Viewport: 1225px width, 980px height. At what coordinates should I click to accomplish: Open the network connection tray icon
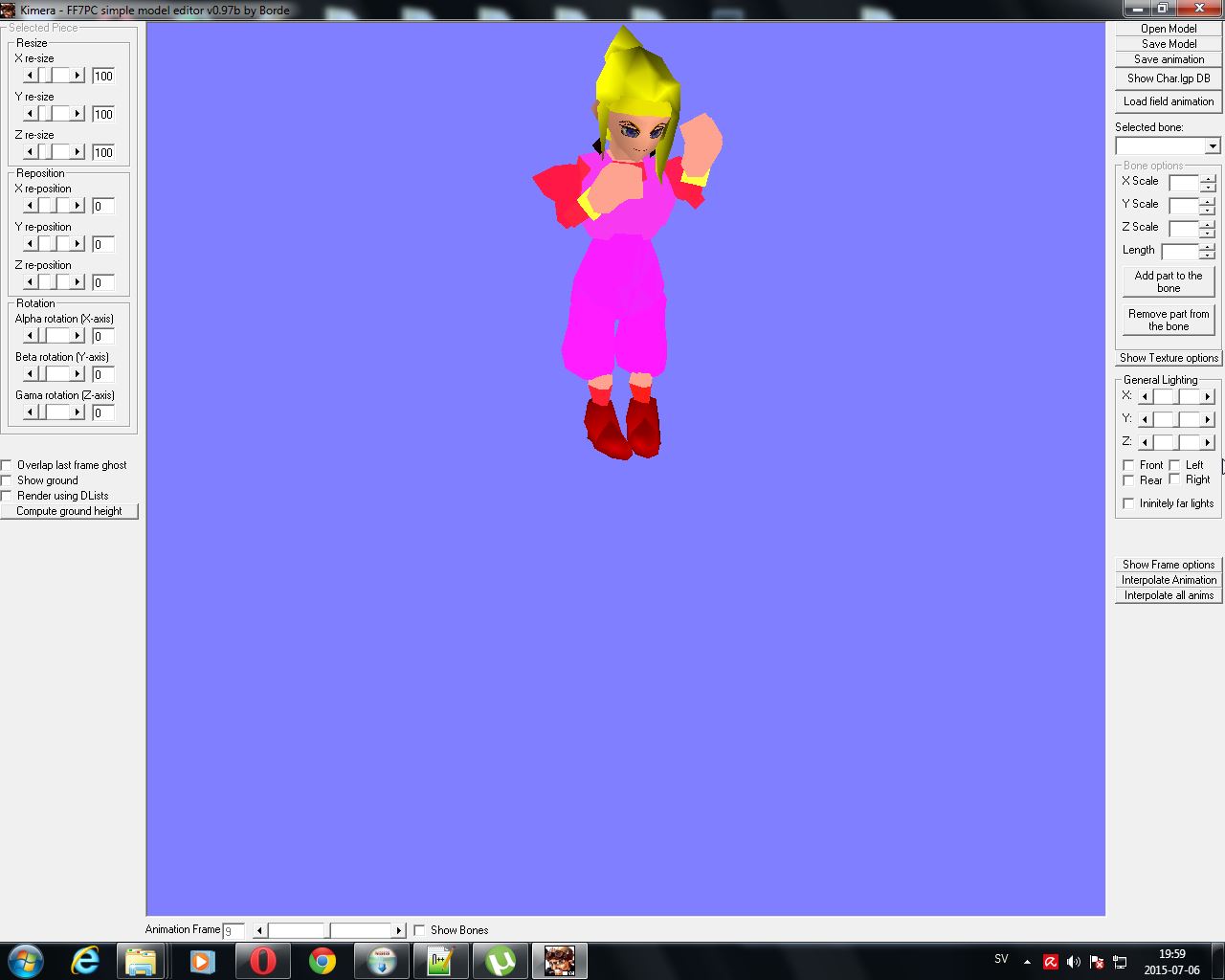[1120, 962]
